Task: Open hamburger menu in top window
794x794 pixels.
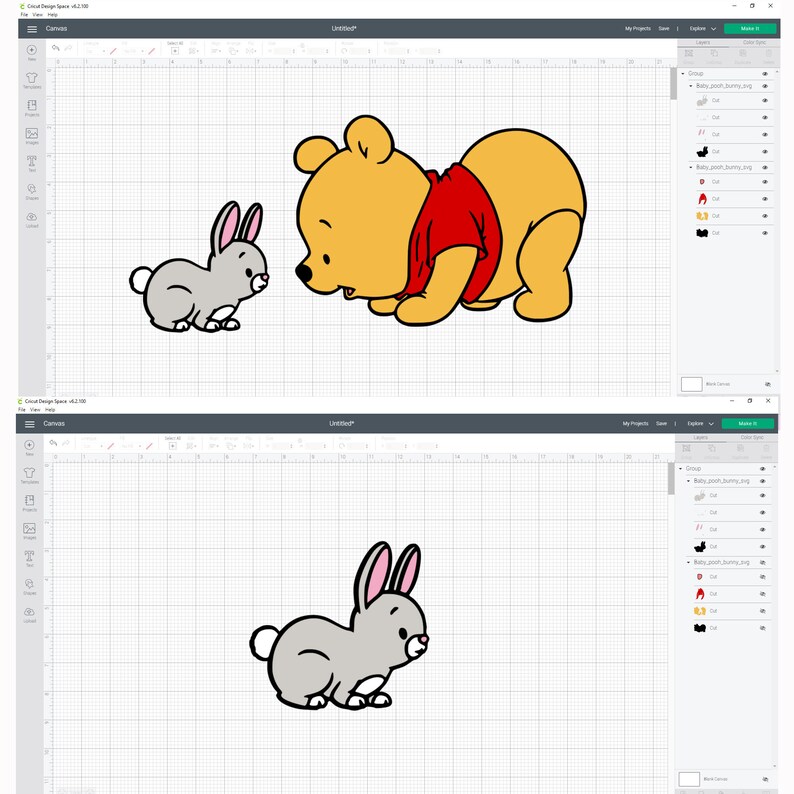Action: point(32,29)
